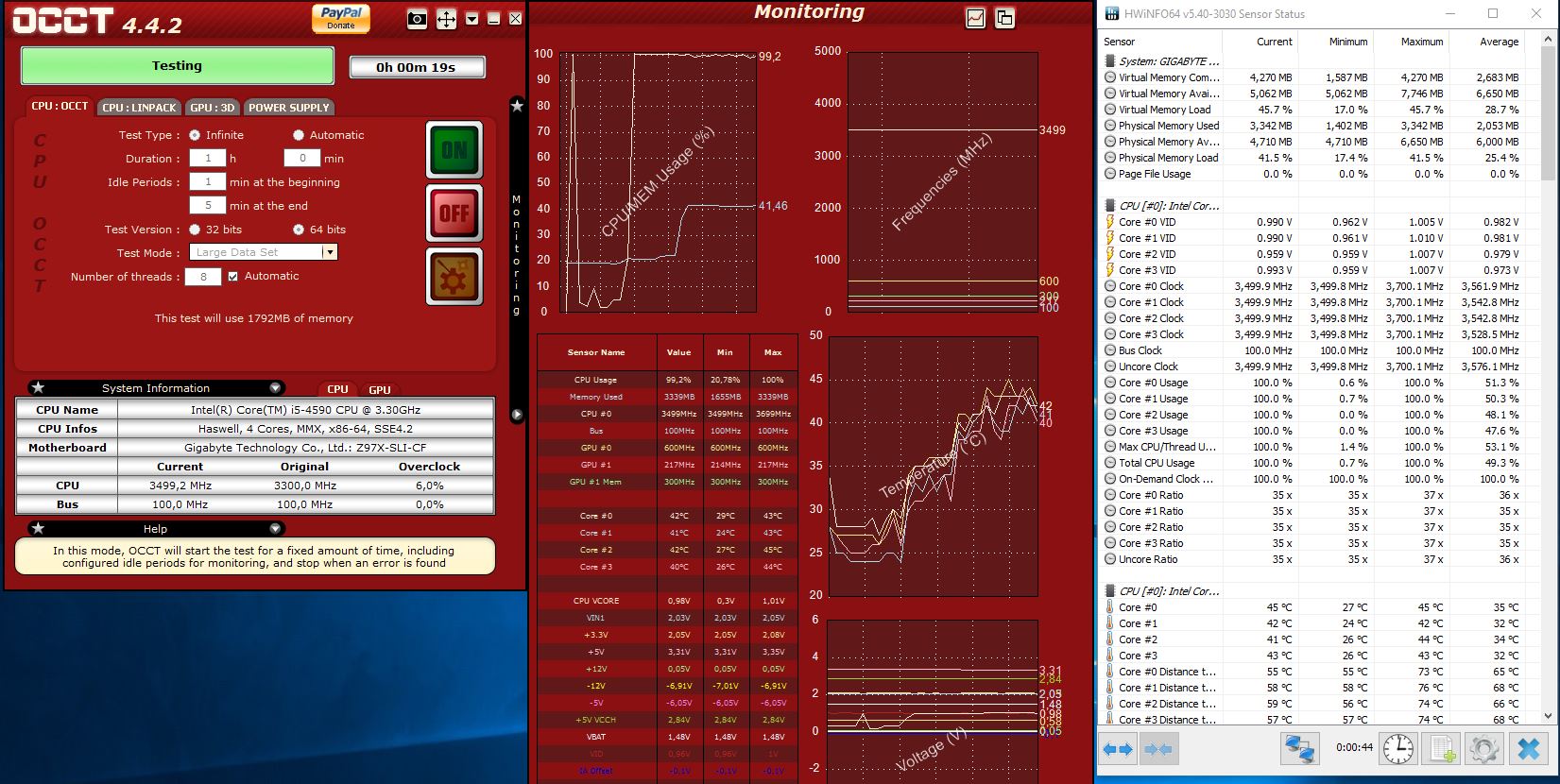Click HWiNFO log file add icon

click(x=1442, y=749)
